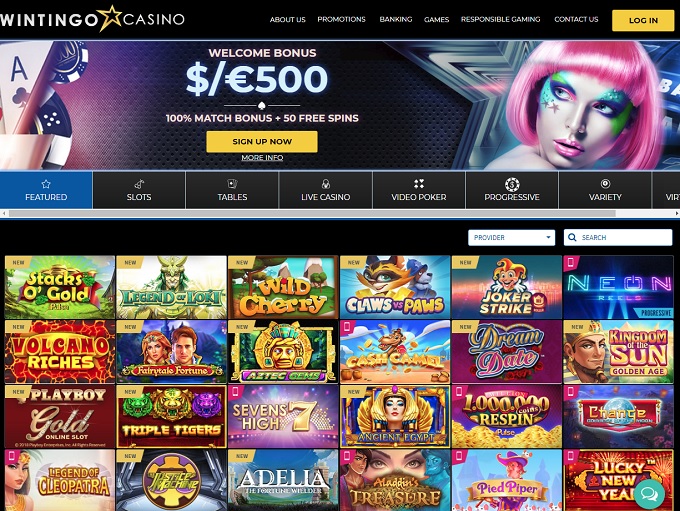
Task: Select the Tables cards icon
Action: (x=232, y=184)
